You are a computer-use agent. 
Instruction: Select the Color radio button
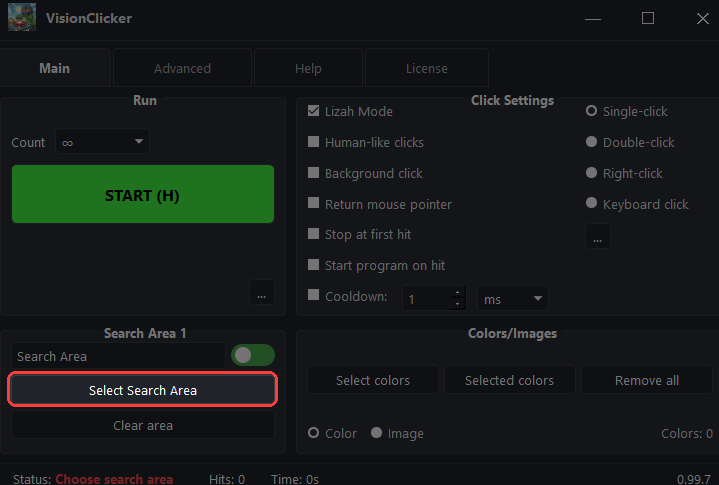pos(314,433)
